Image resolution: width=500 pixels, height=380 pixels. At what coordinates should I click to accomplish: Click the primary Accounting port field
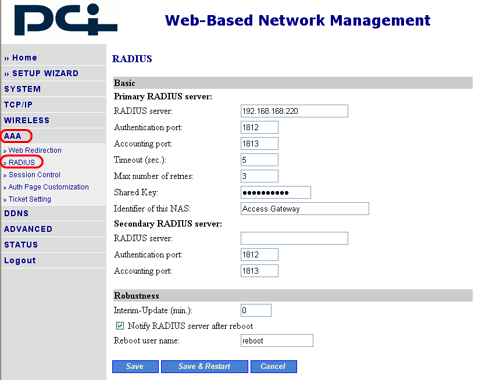(259, 144)
